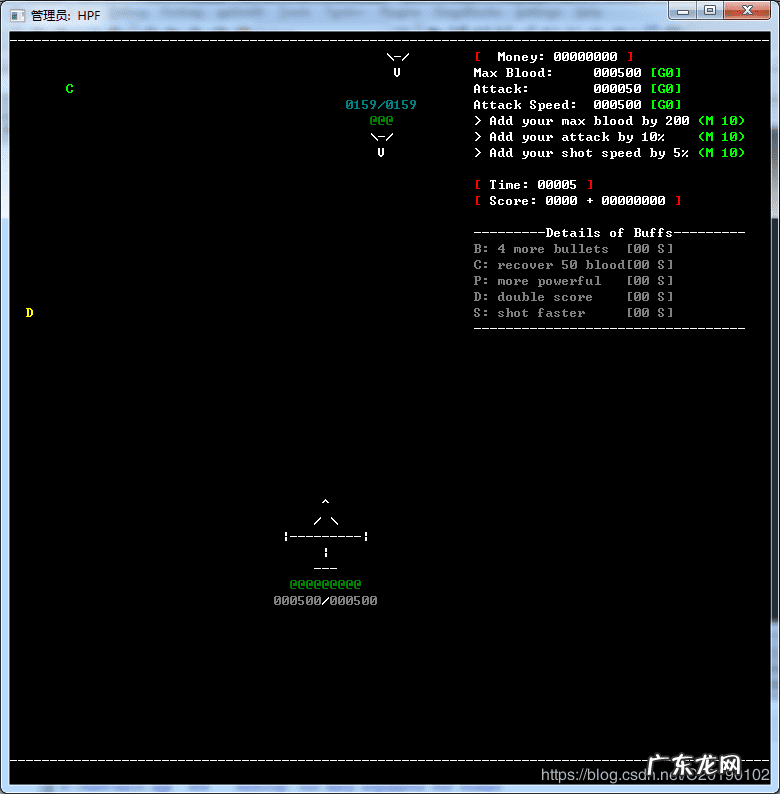Click the enemy health text 0159/0159
This screenshot has height=794, width=780.
pos(381,105)
